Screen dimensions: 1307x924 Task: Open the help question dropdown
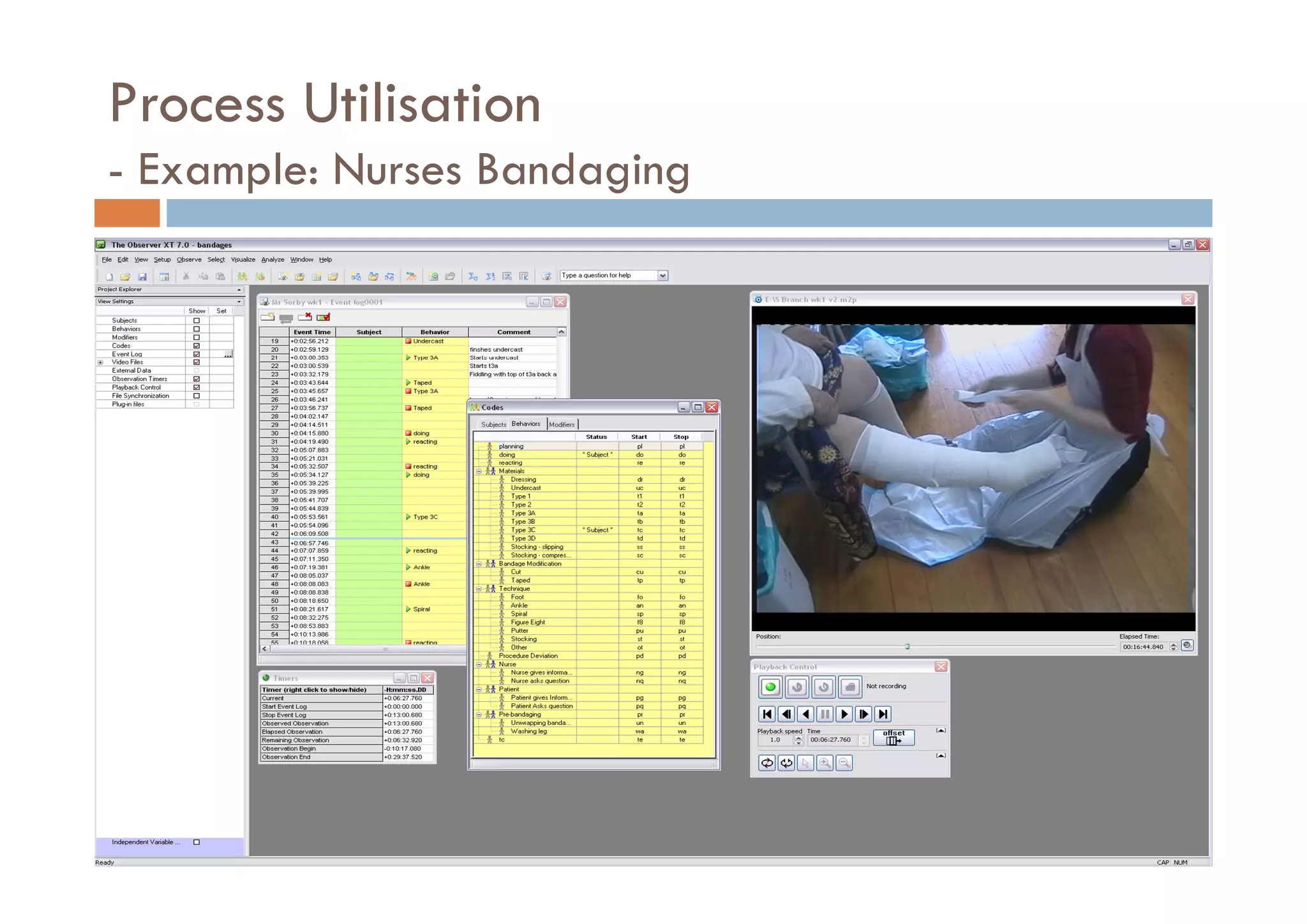point(663,276)
